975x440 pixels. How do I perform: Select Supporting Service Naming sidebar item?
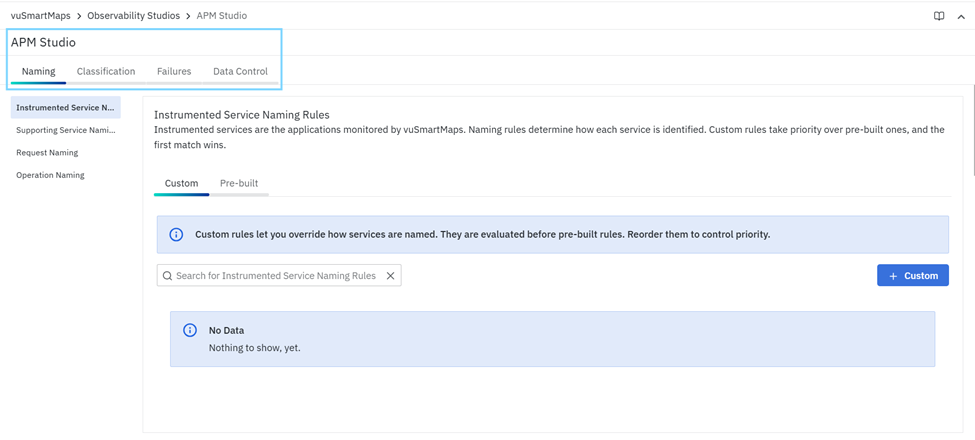[x=66, y=131]
